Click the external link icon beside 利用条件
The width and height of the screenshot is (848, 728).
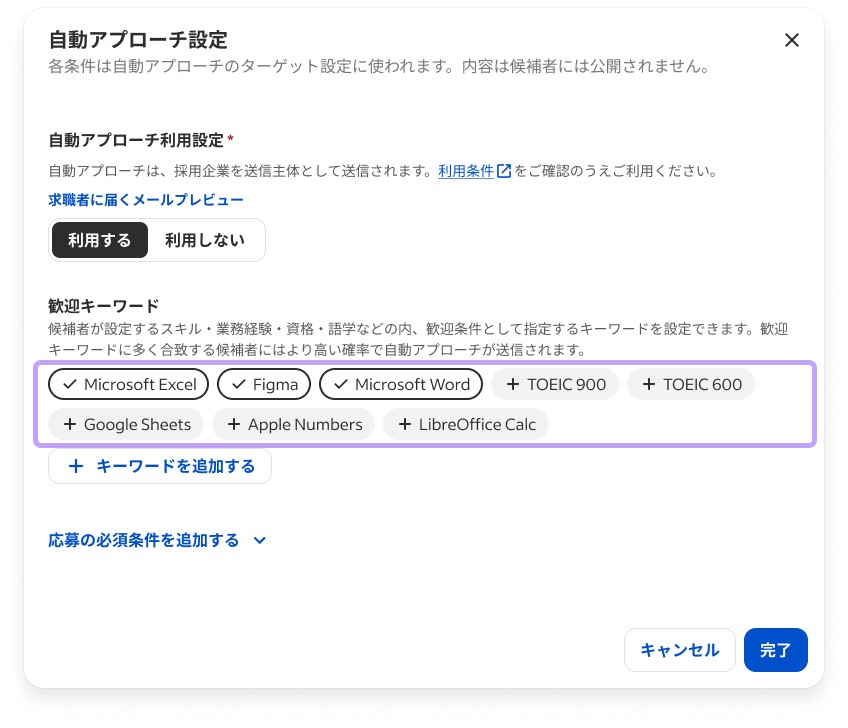click(x=504, y=170)
